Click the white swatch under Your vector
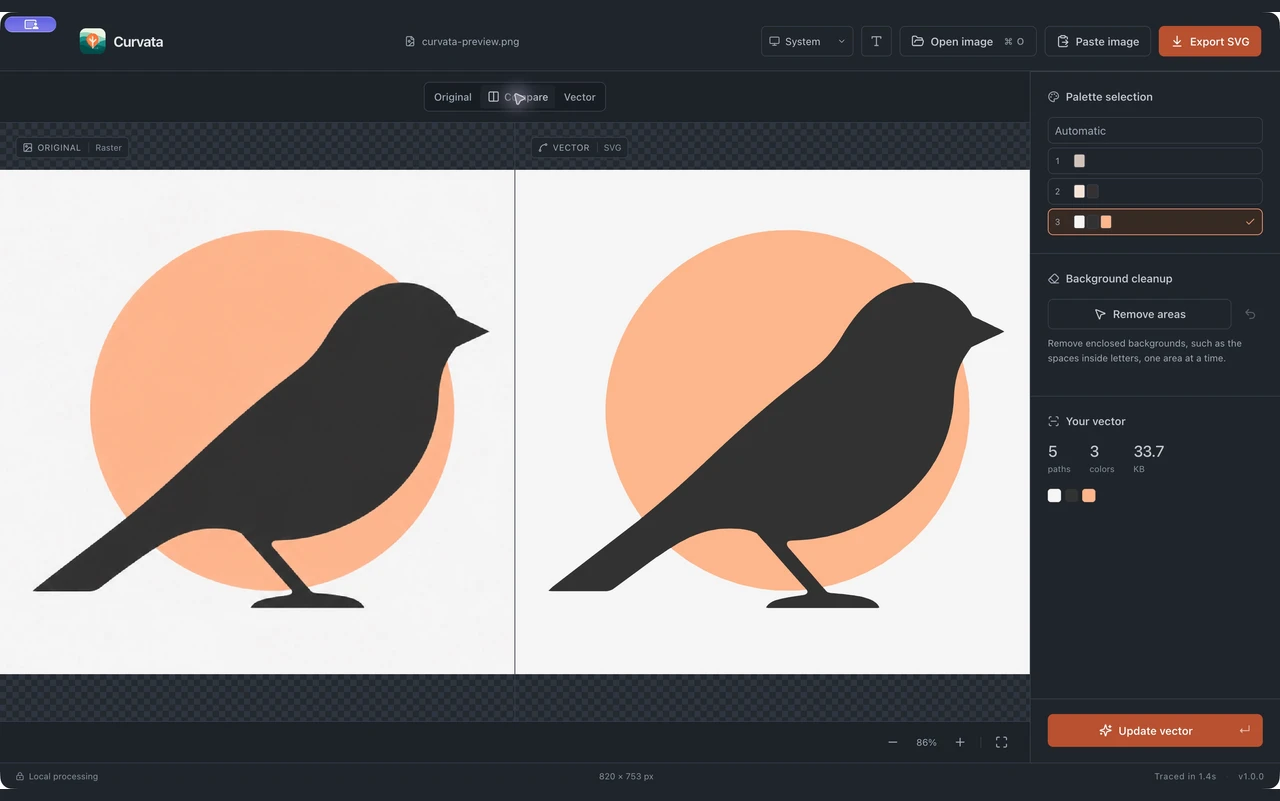Viewport: 1280px width, 801px height. (1054, 495)
